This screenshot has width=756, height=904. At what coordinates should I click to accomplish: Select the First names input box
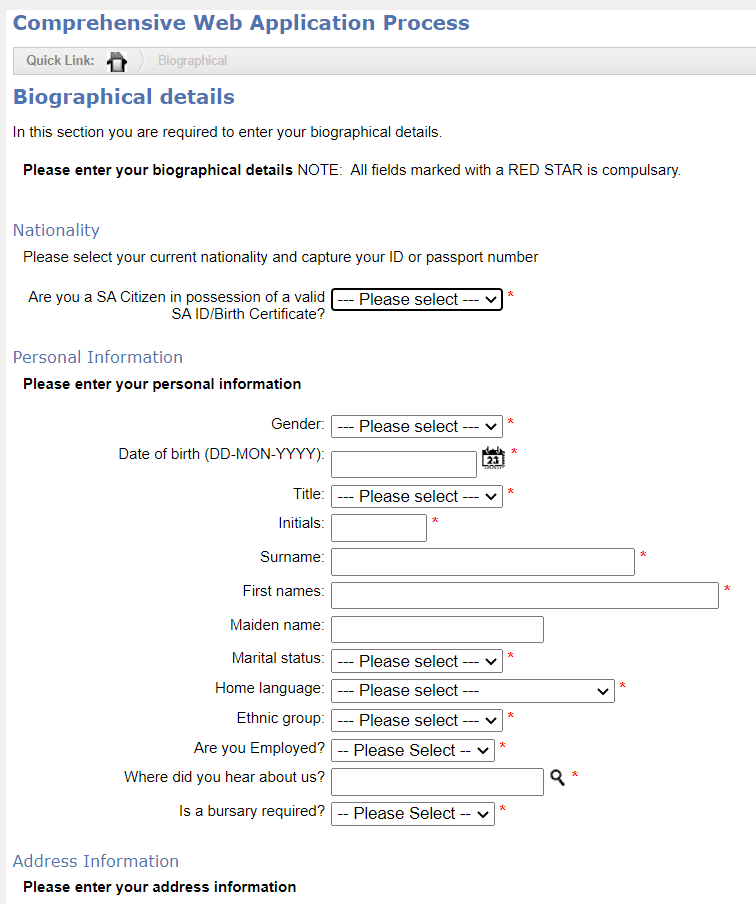pos(524,595)
